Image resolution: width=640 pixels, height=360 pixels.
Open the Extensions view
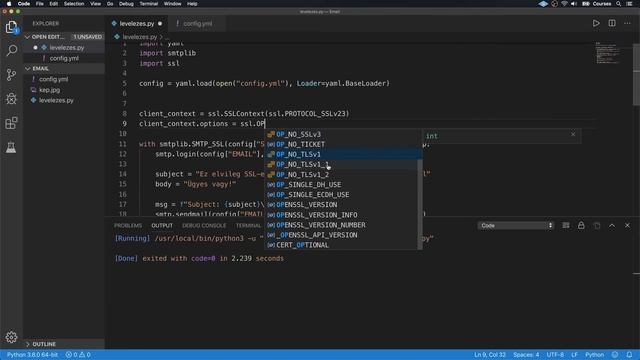coord(11,123)
